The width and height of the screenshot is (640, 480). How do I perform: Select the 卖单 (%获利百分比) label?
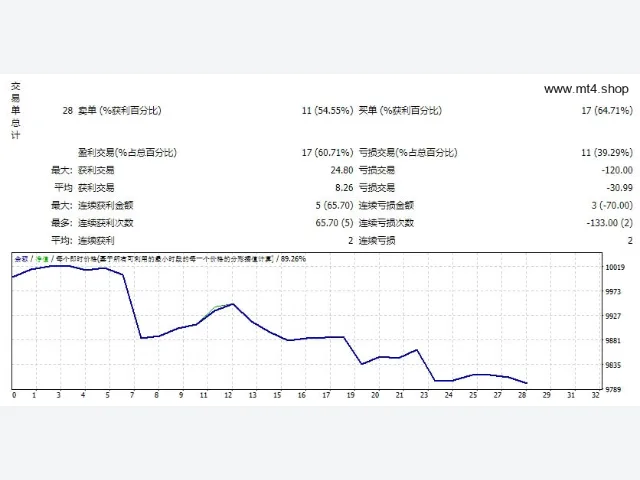point(120,111)
